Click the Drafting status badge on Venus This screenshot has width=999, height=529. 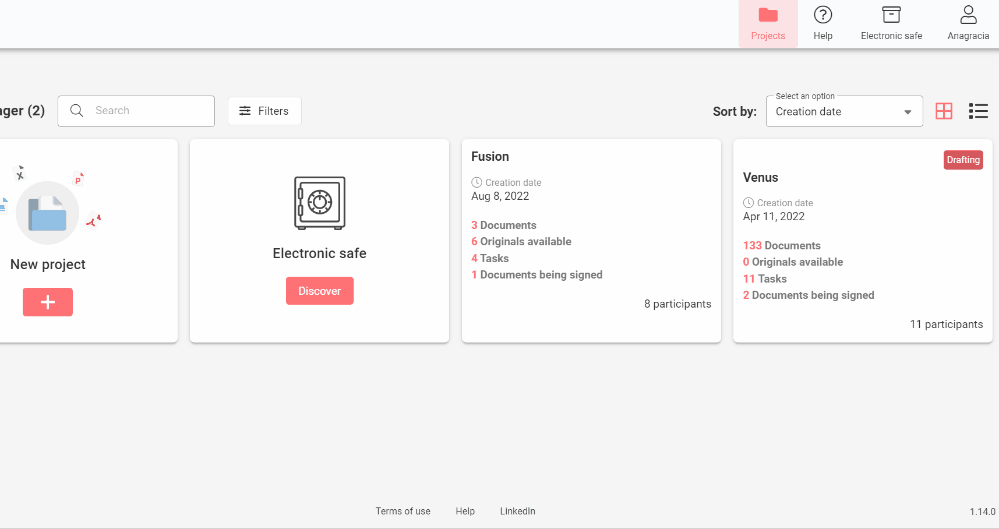coord(963,160)
